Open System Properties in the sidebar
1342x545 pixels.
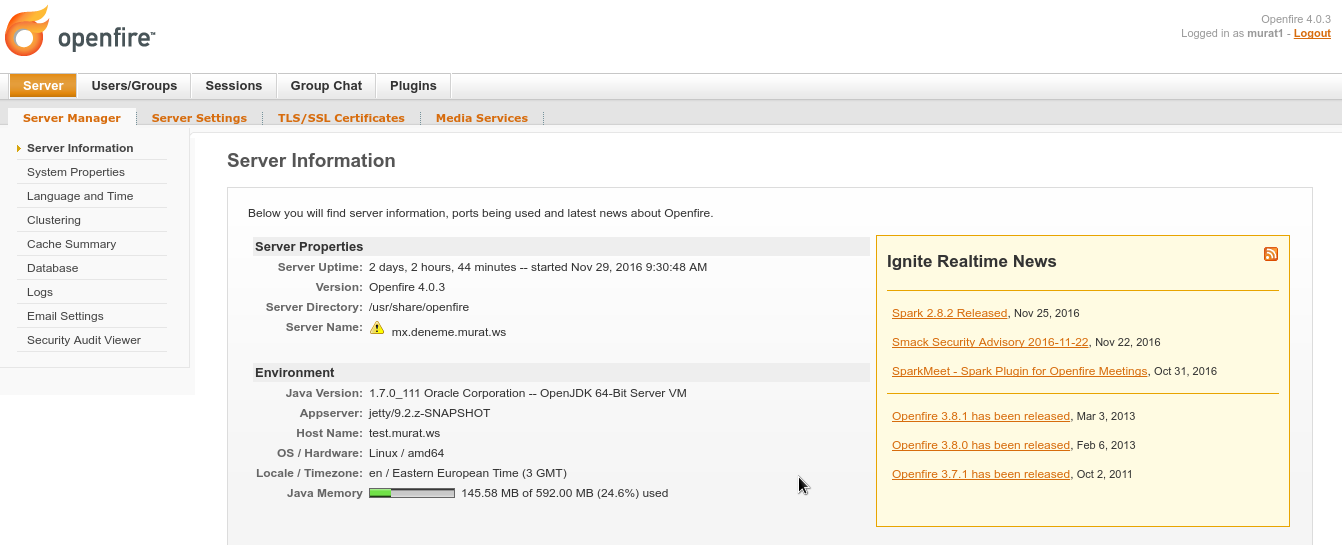click(x=76, y=172)
